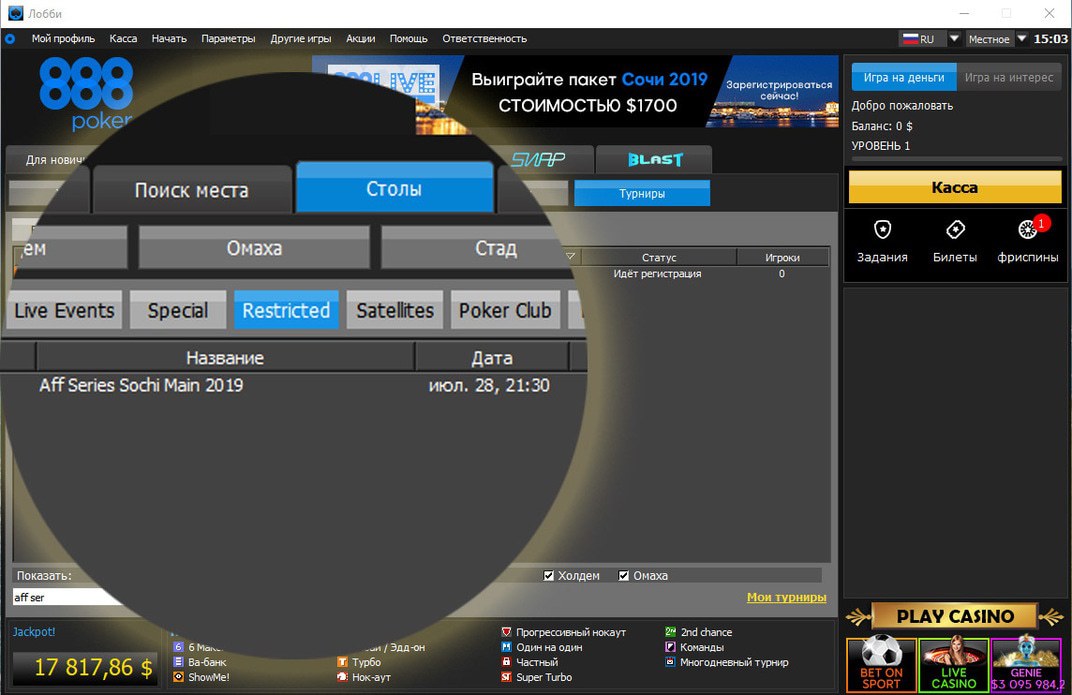Open the RU language dropdown
The height and width of the screenshot is (695, 1072).
point(926,39)
